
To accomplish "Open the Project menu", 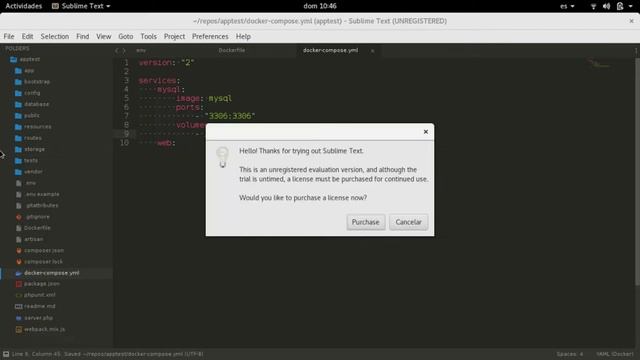I will point(174,36).
